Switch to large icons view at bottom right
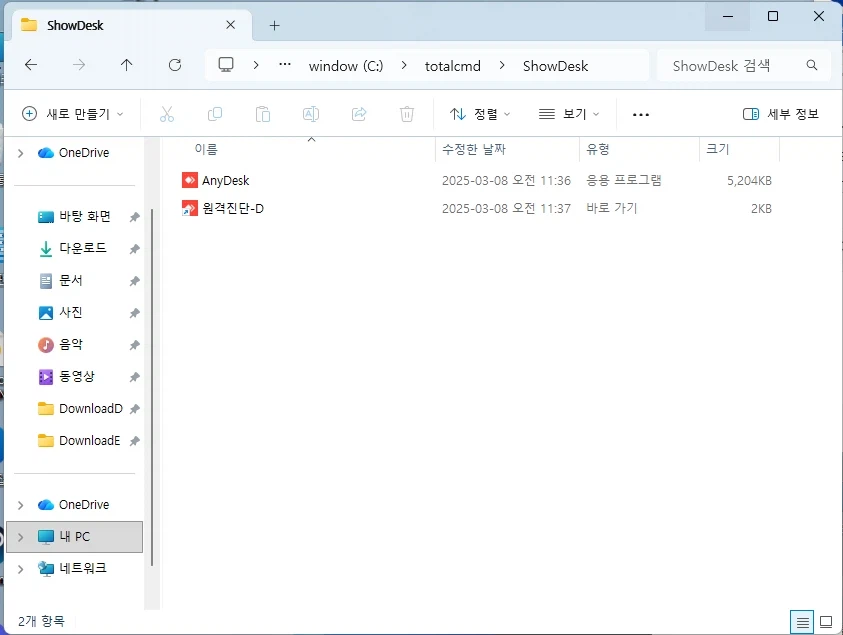Screen dimensions: 843x635 (x=828, y=621)
